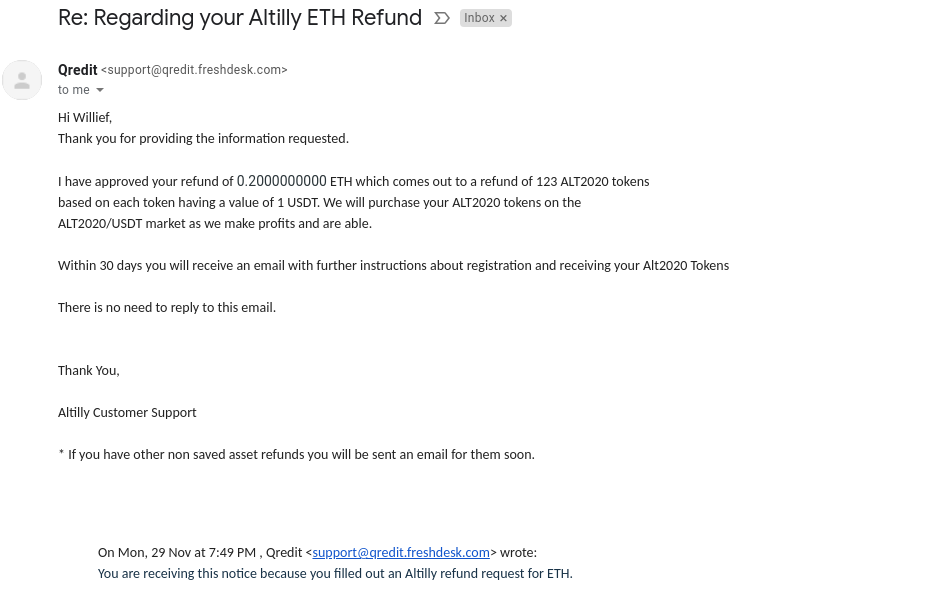Image resolution: width=946 pixels, height=598 pixels.
Task: Click sender address support@qredit.freshdesk.com in header
Action: [x=194, y=70]
